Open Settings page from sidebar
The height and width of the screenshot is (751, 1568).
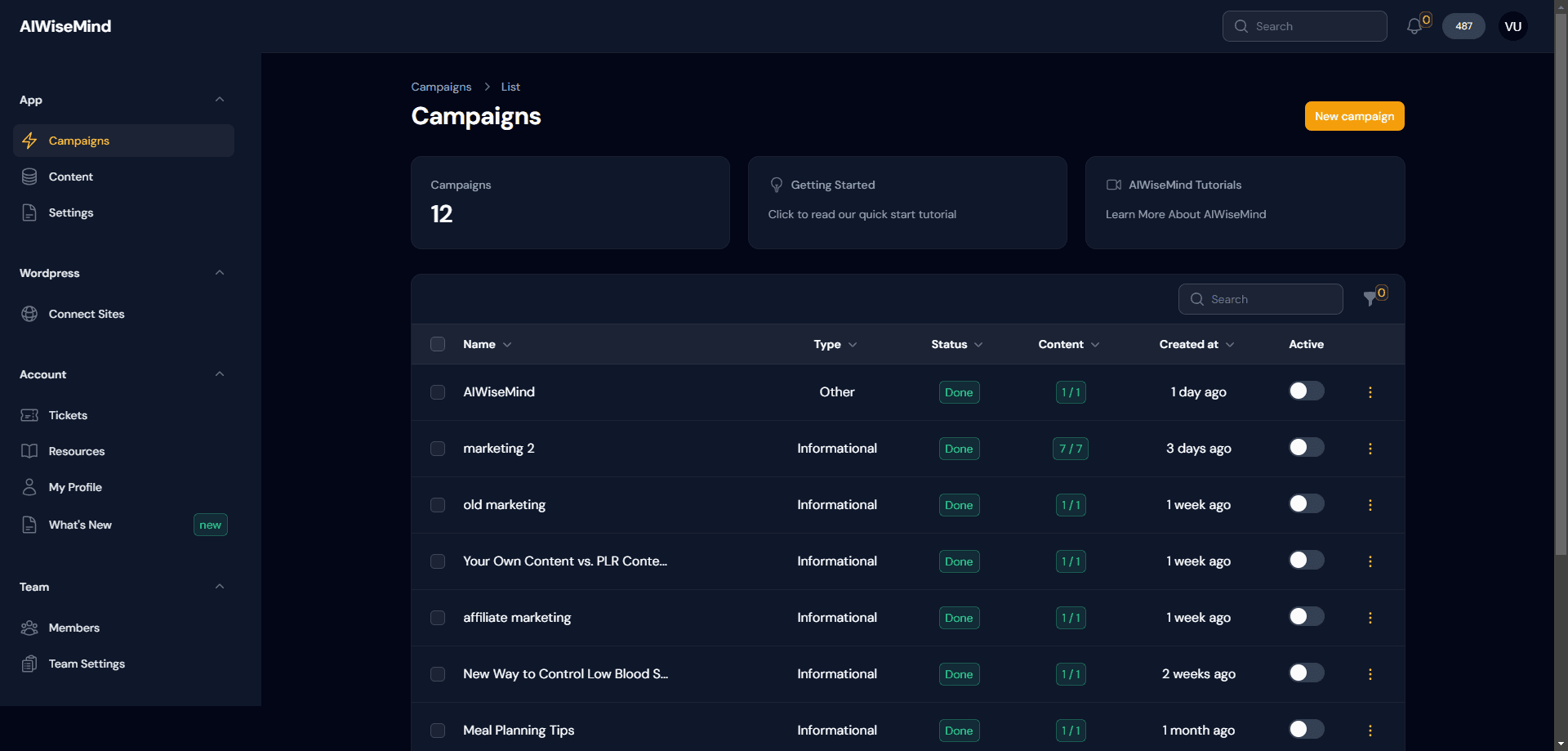[x=123, y=212]
